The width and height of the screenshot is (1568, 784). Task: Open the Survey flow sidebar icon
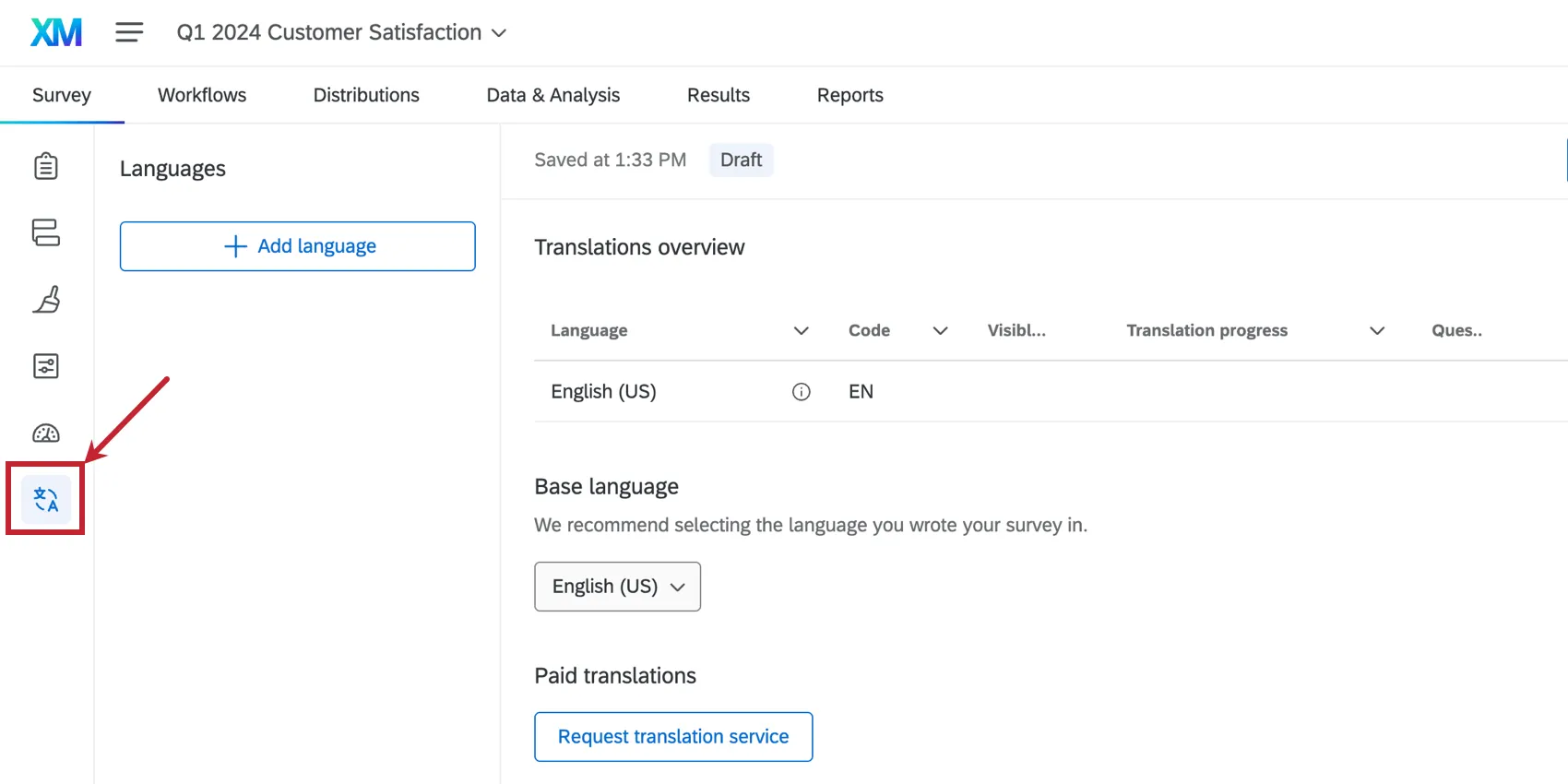pos(46,232)
